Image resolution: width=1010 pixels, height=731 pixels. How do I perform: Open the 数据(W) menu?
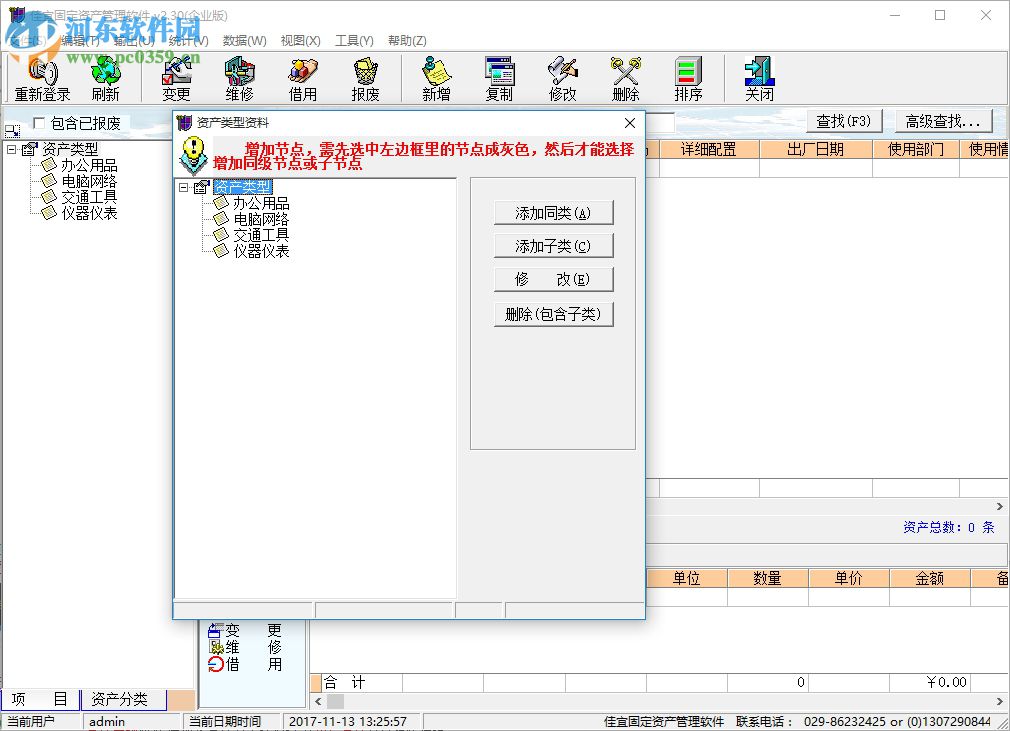[245, 40]
